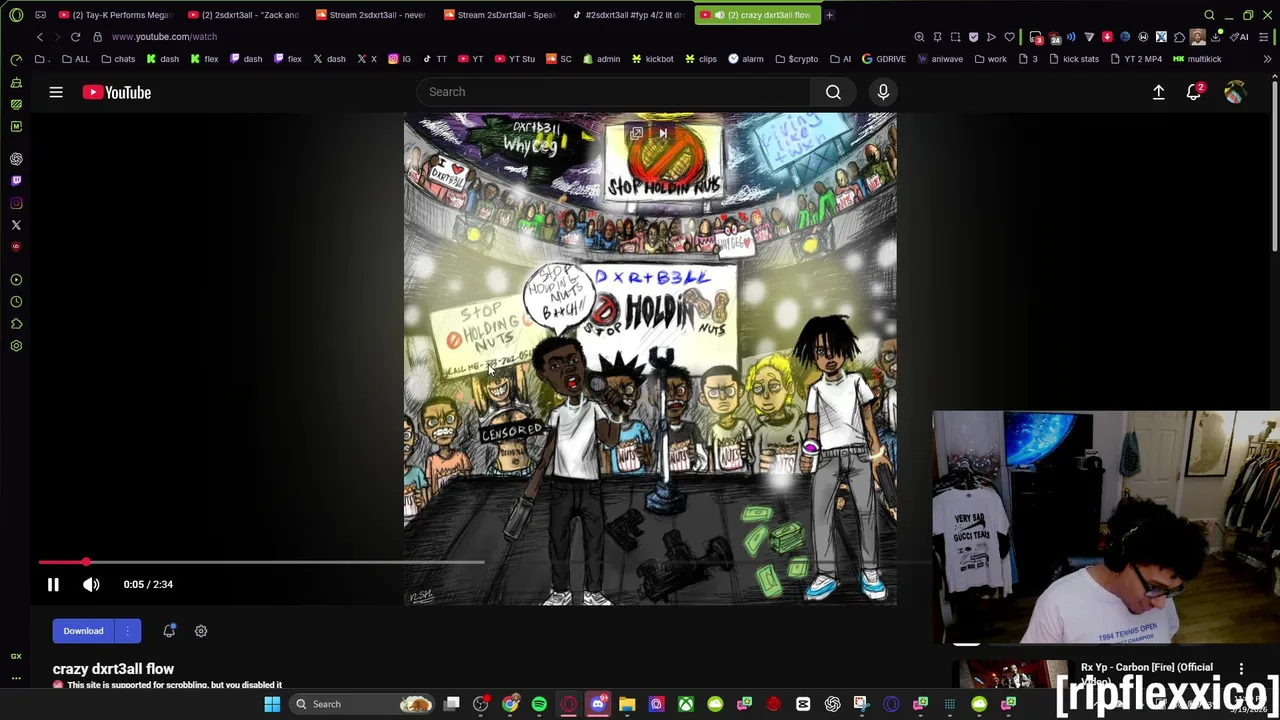Open Opera sidebar settings gear icon

[16, 346]
